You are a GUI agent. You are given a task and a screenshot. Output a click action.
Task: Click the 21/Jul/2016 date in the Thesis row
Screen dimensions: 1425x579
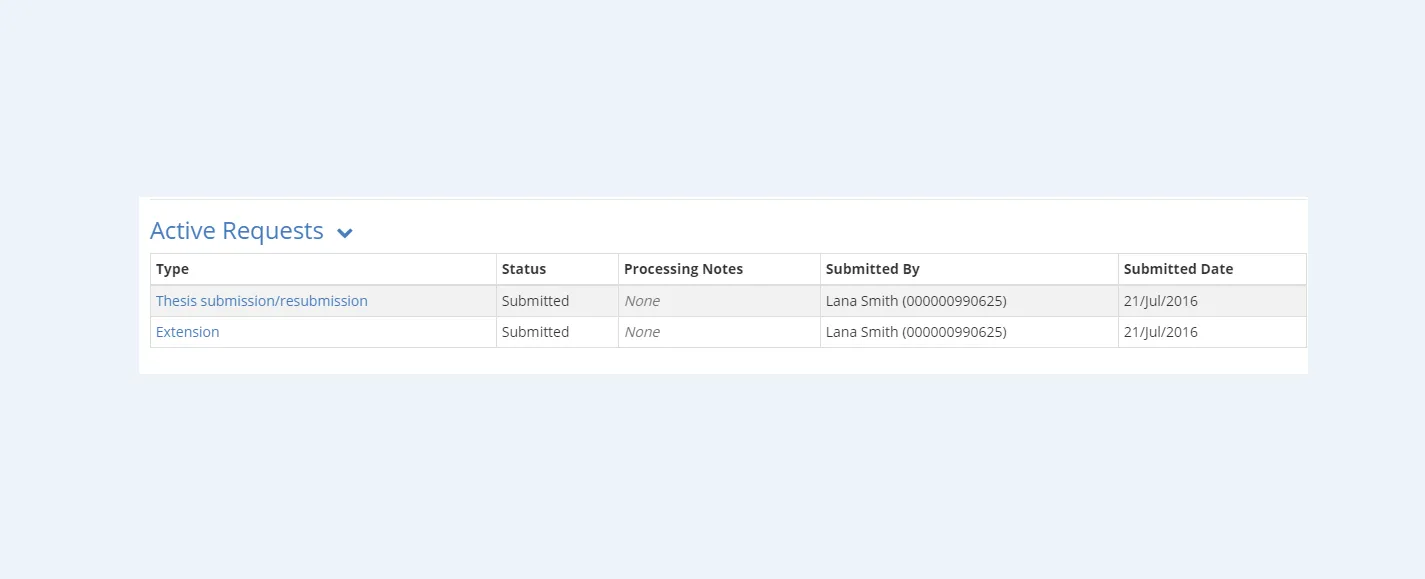point(1160,301)
